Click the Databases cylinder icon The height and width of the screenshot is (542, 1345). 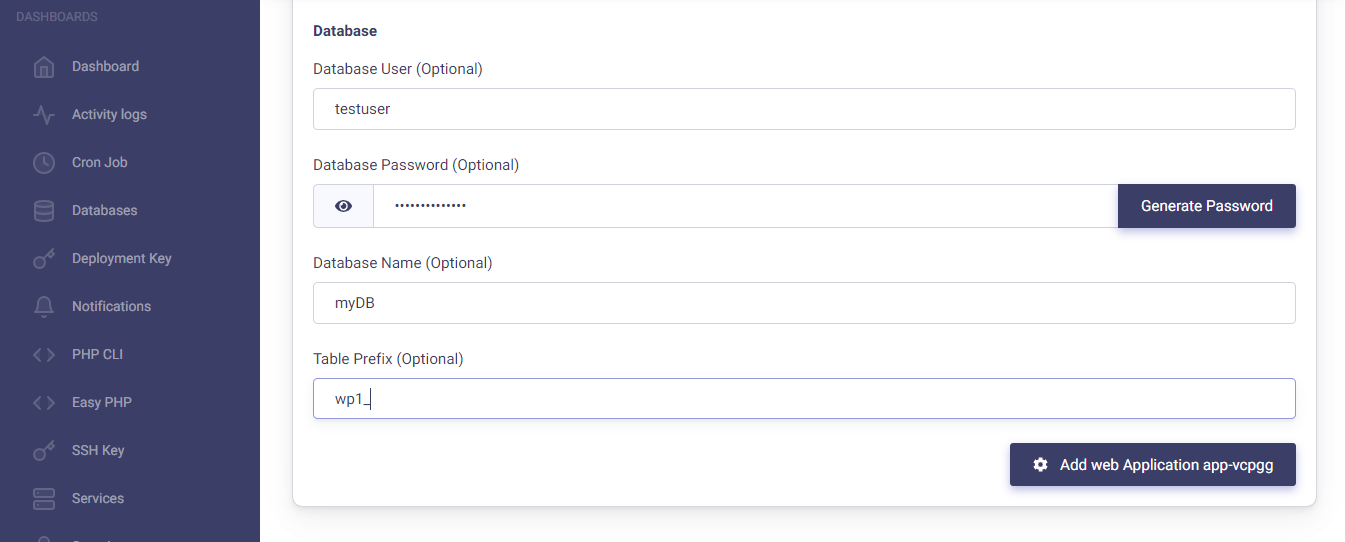pos(44,211)
